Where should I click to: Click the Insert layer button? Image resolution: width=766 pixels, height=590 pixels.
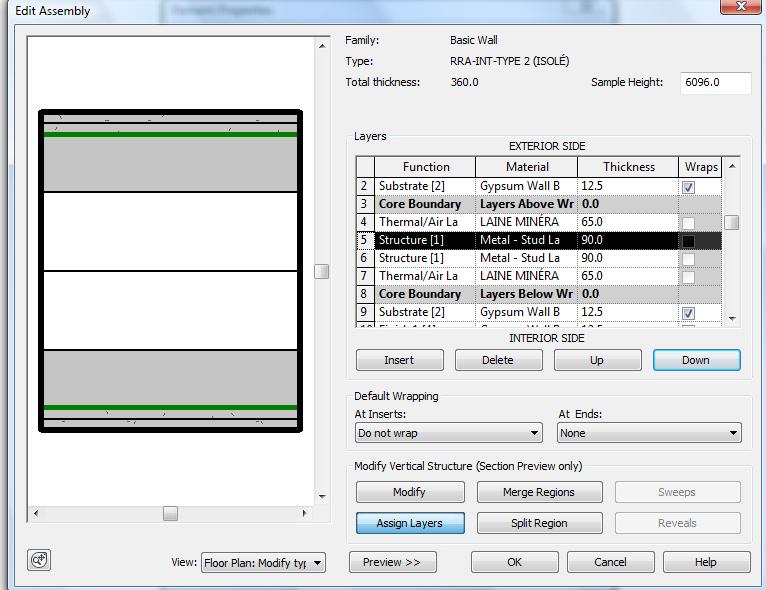click(400, 360)
